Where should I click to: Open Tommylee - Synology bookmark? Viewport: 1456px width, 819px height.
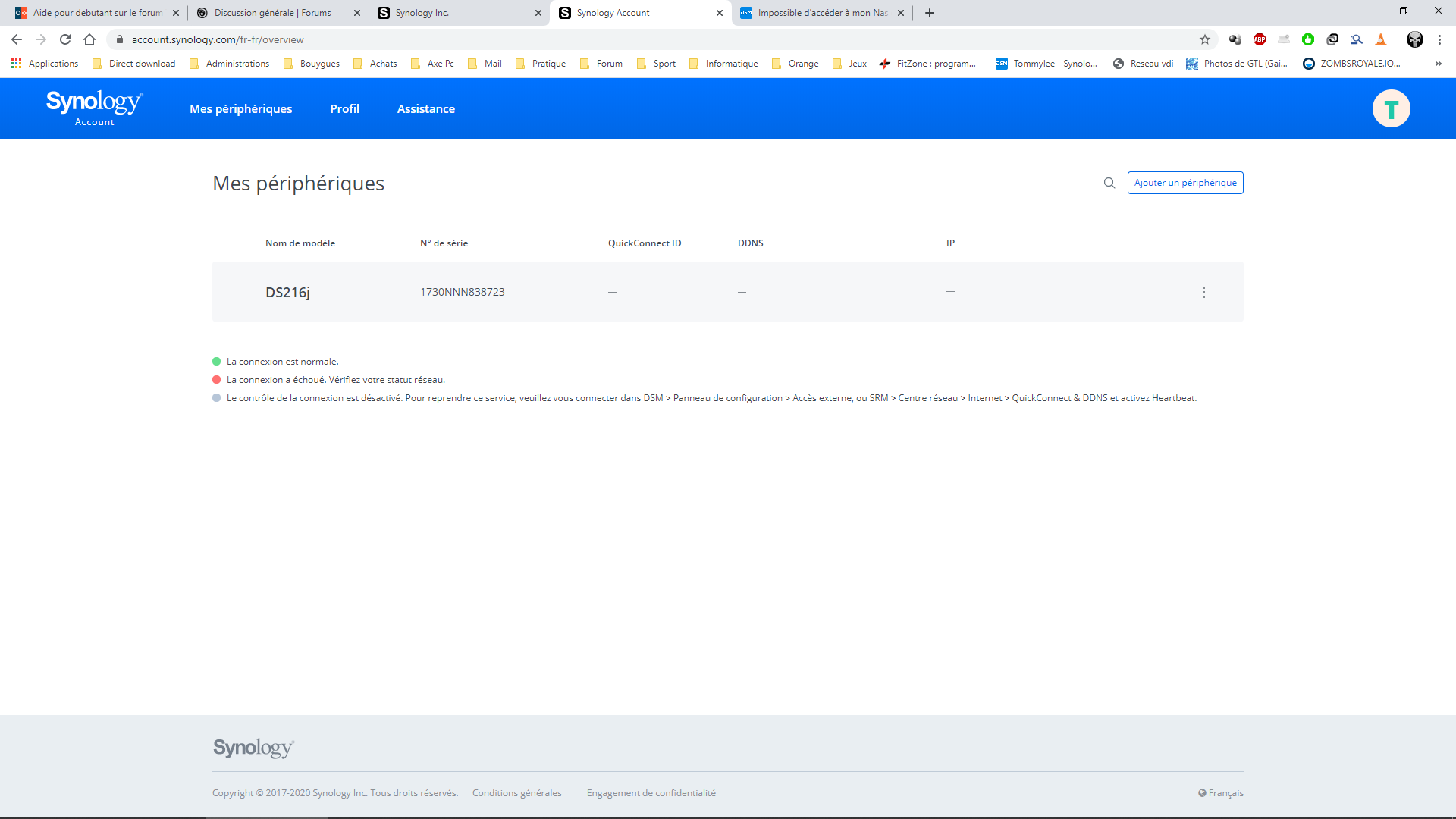tap(1046, 64)
